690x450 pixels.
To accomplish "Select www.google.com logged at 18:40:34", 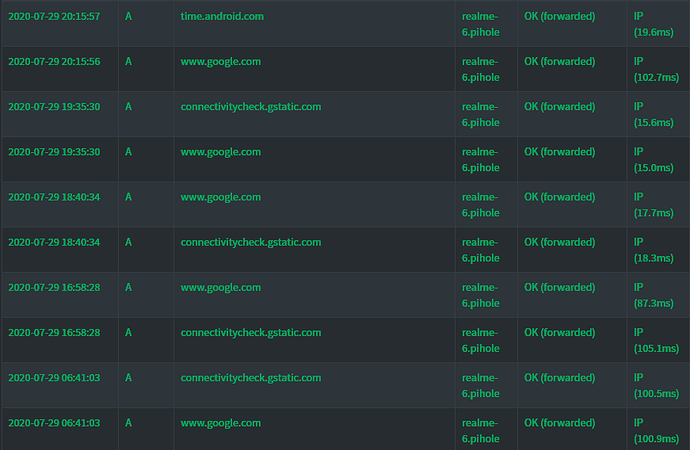I will 220,197.
